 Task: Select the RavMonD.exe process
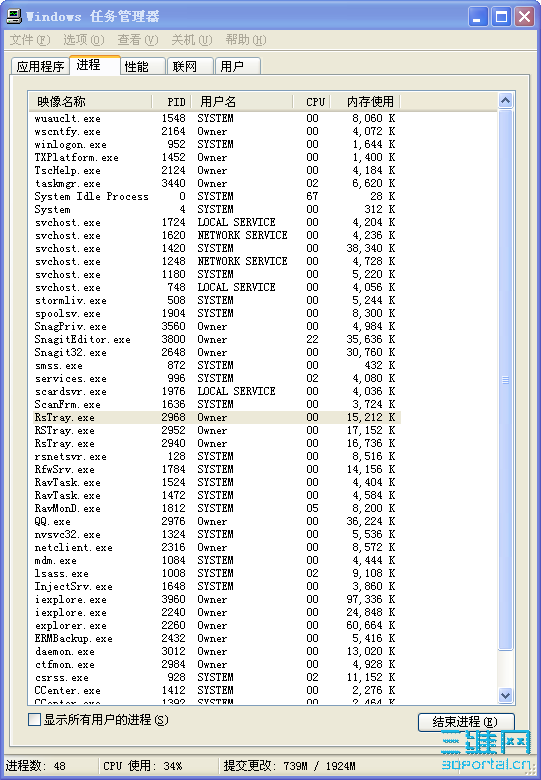tap(217, 508)
